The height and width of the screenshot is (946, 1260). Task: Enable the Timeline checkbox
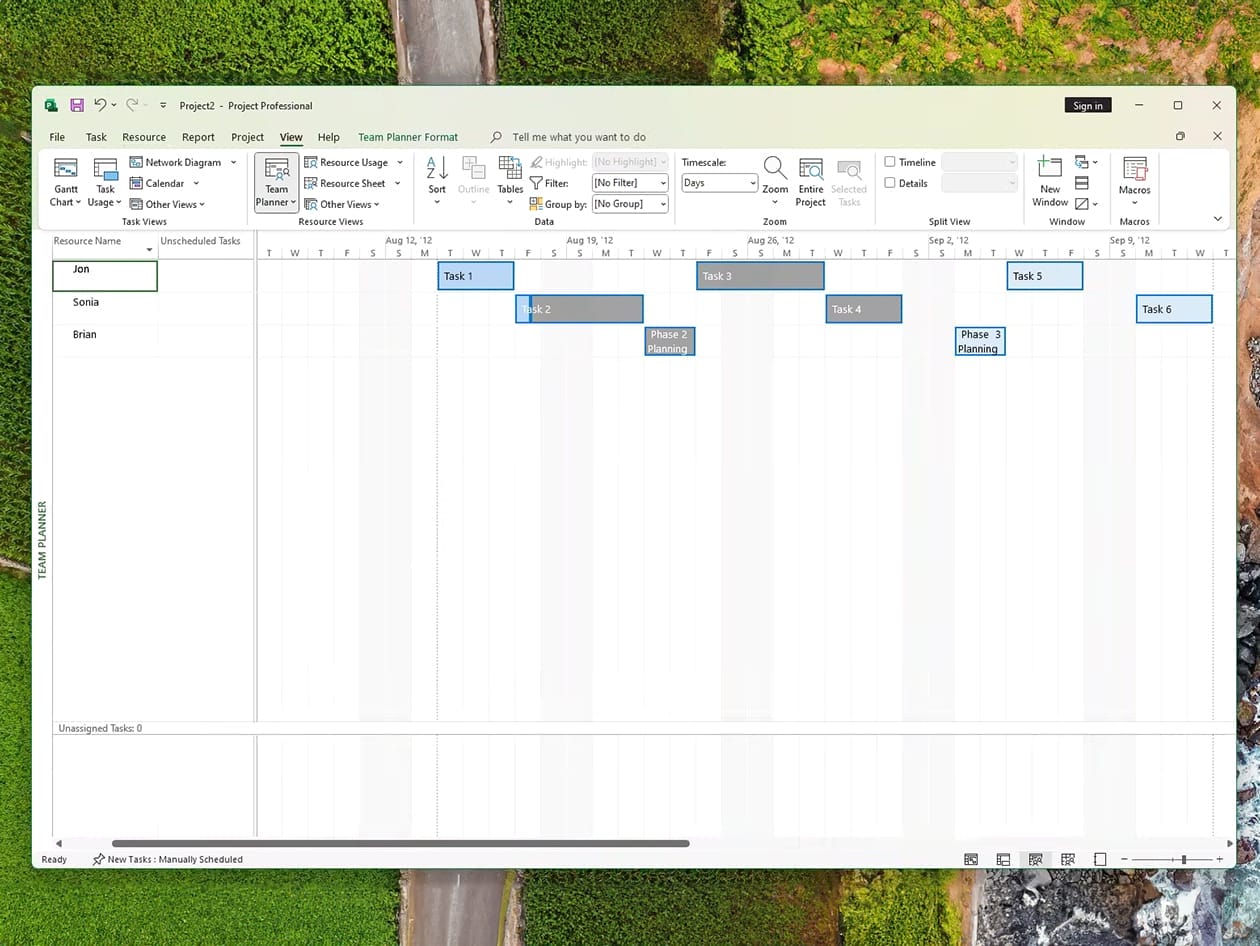point(890,162)
